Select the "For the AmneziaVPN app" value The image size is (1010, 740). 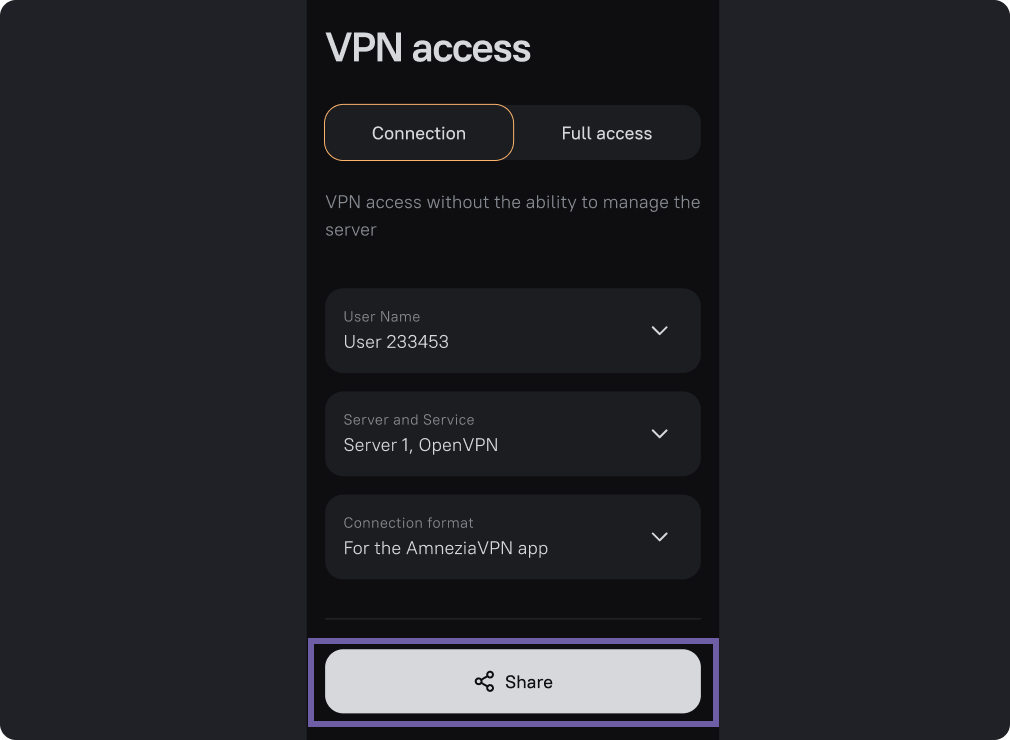tap(445, 548)
